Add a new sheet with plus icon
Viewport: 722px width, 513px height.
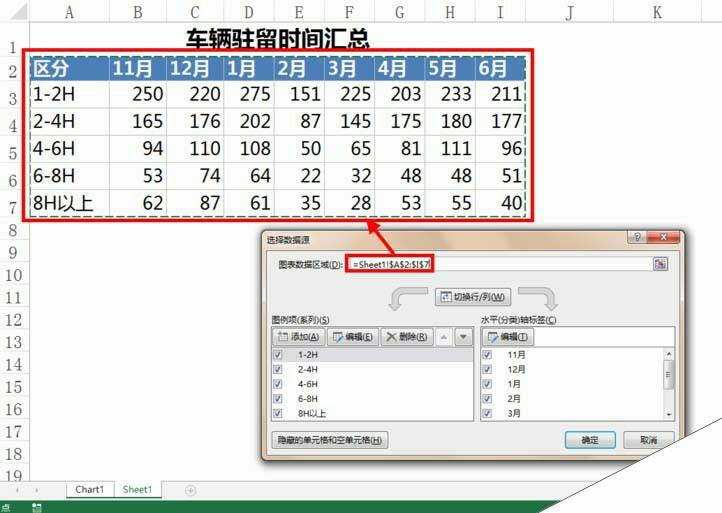(x=191, y=490)
